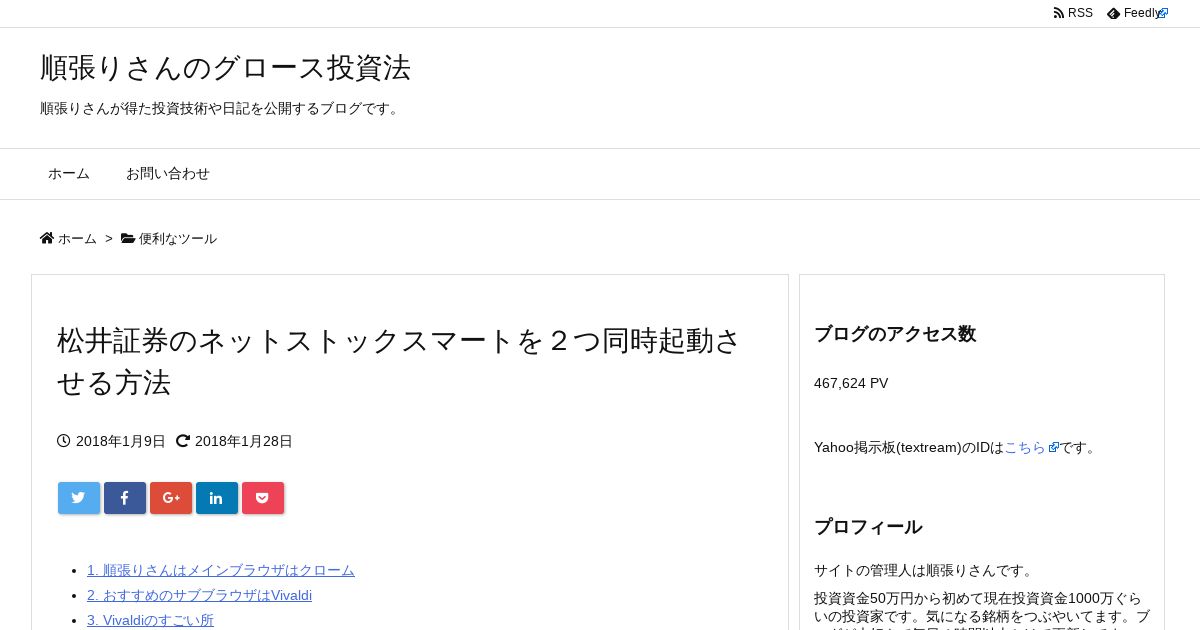Image resolution: width=1200 pixels, height=630 pixels.
Task: Click the blog title 順張りさんのグロース投資法
Action: [225, 67]
